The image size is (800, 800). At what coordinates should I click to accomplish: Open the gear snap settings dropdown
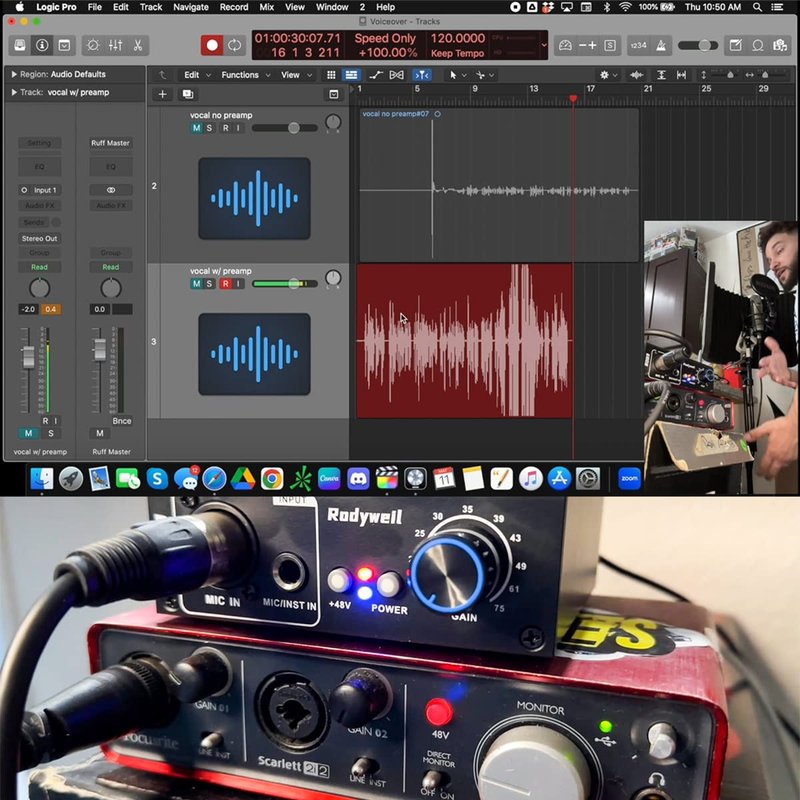tap(609, 75)
